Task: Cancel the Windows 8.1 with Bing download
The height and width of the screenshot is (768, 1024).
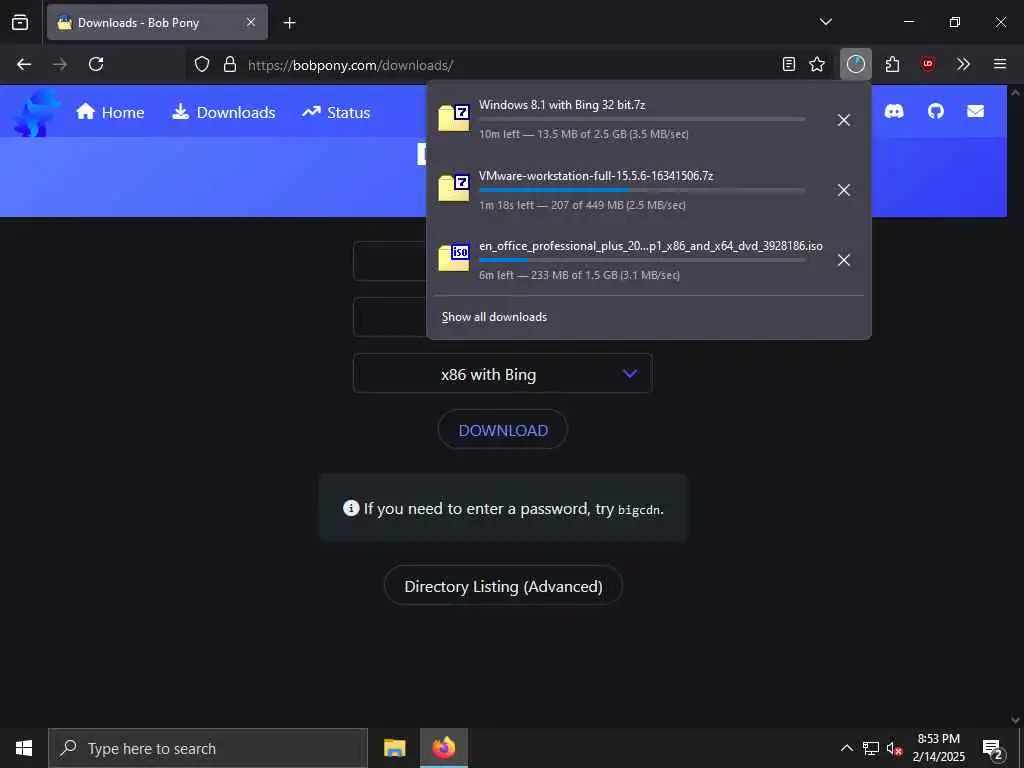Action: (844, 120)
